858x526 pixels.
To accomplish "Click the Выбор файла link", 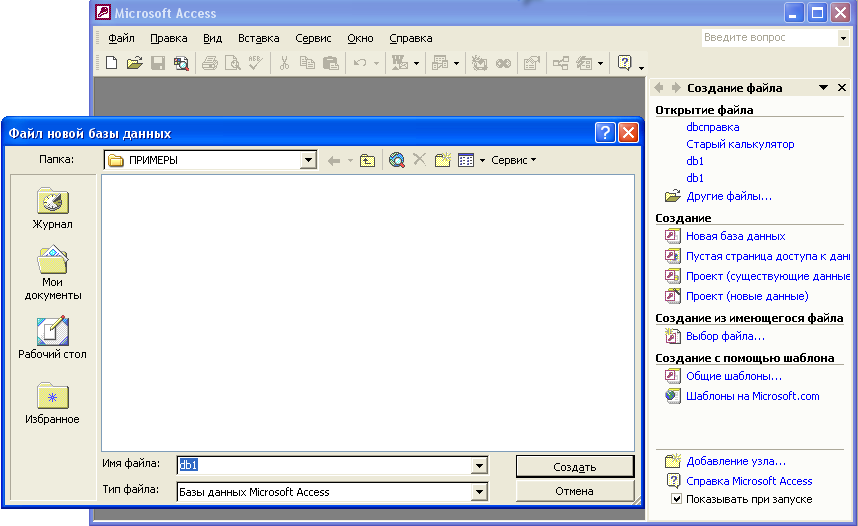I will (x=725, y=336).
